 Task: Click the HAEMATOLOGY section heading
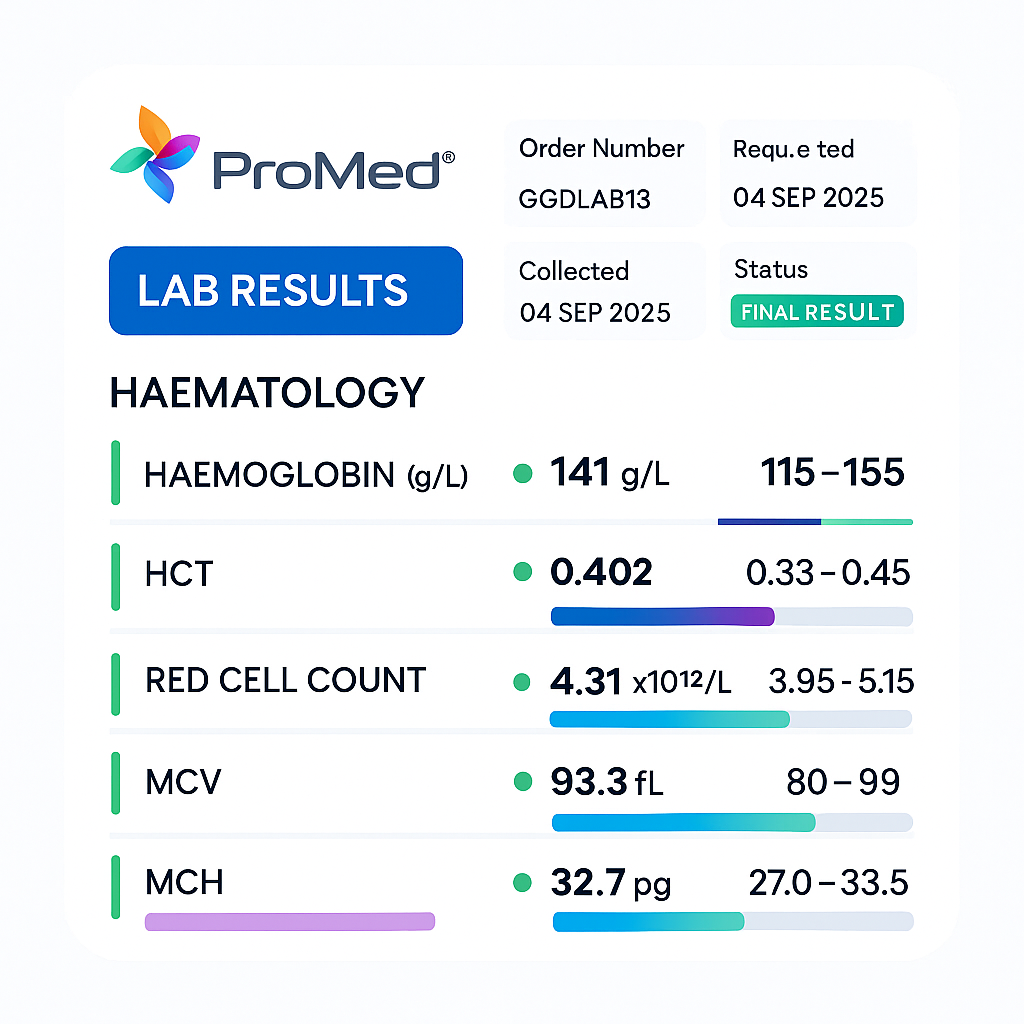[x=267, y=393]
